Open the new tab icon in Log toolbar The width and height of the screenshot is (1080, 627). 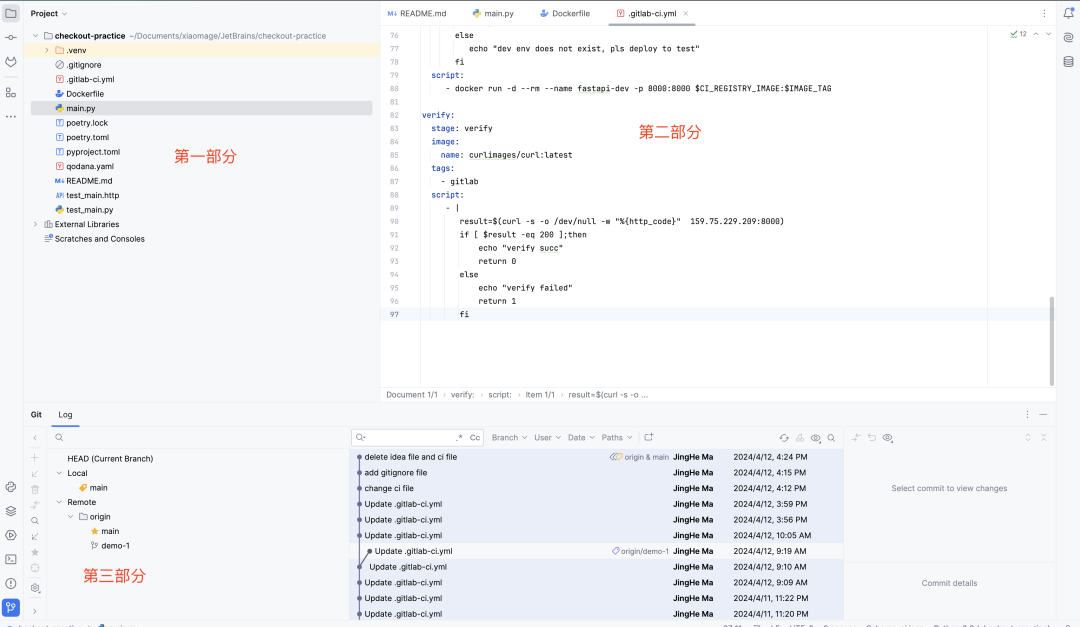(649, 438)
